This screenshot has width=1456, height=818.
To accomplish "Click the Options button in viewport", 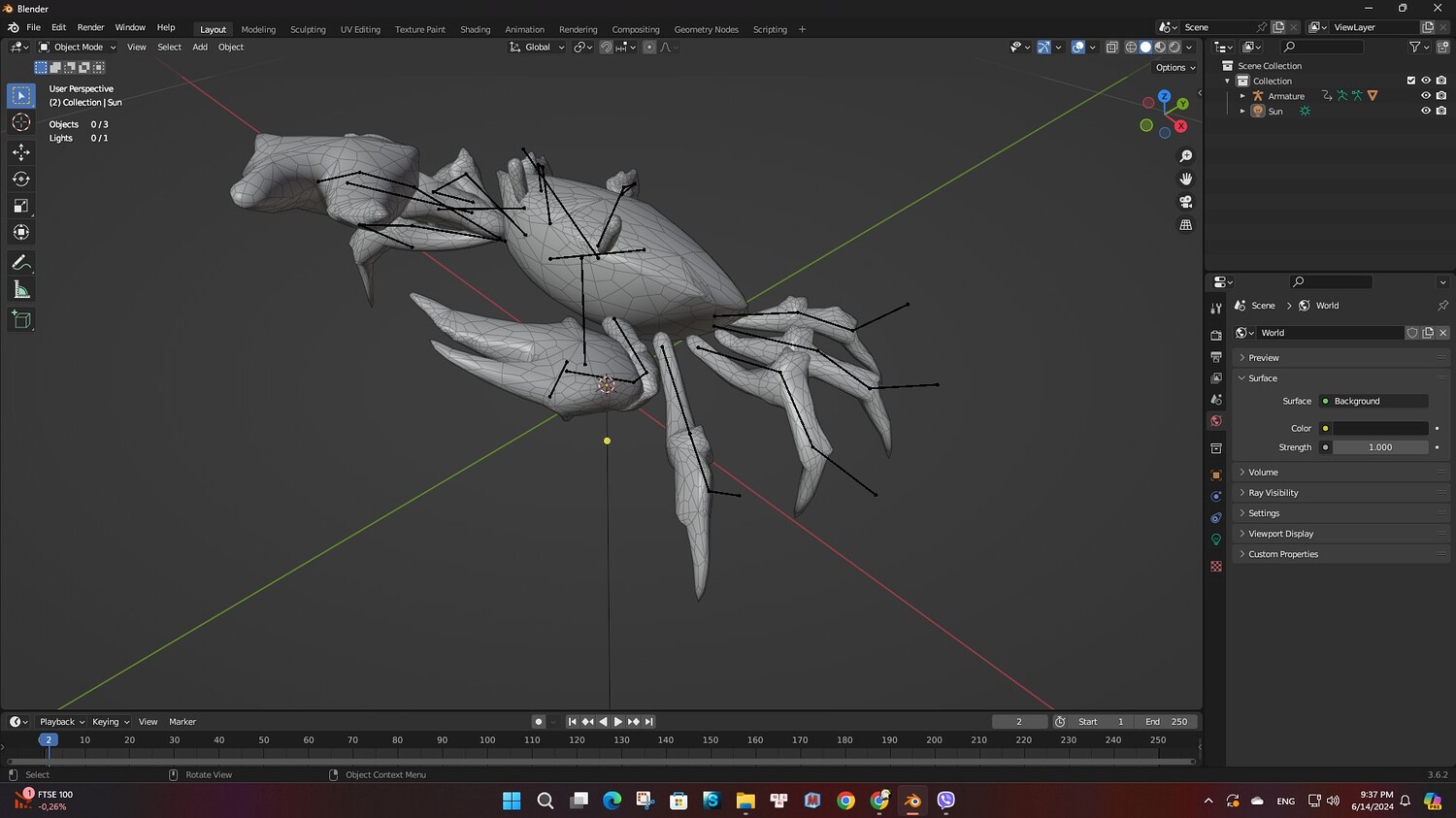I will (x=1175, y=68).
